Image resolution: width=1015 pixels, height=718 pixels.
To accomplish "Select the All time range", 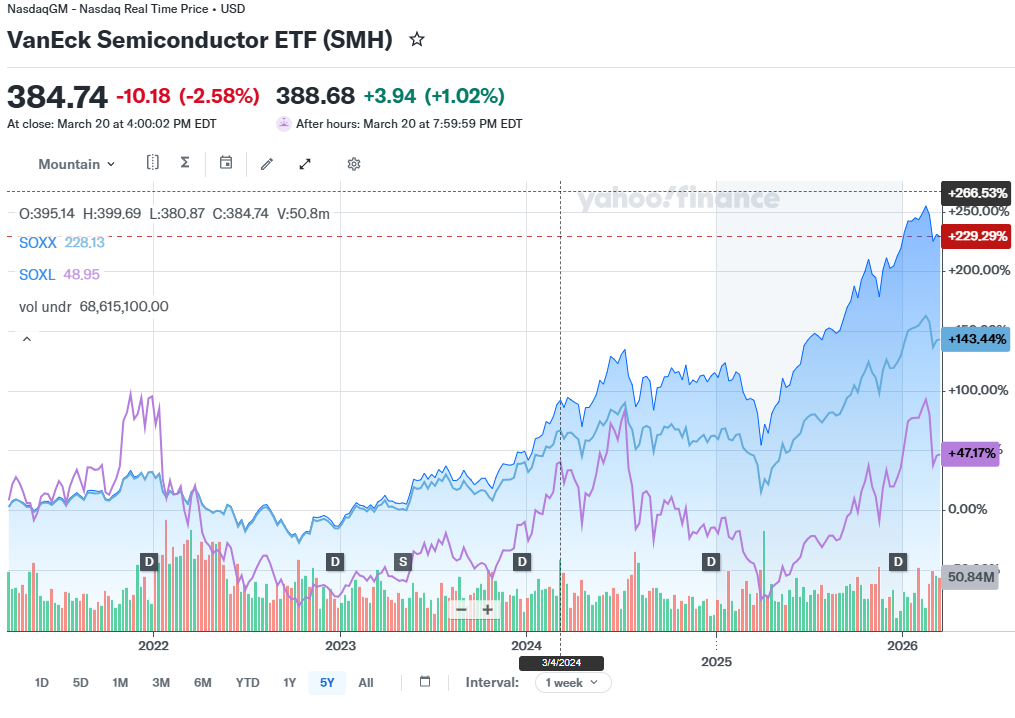I will point(366,682).
